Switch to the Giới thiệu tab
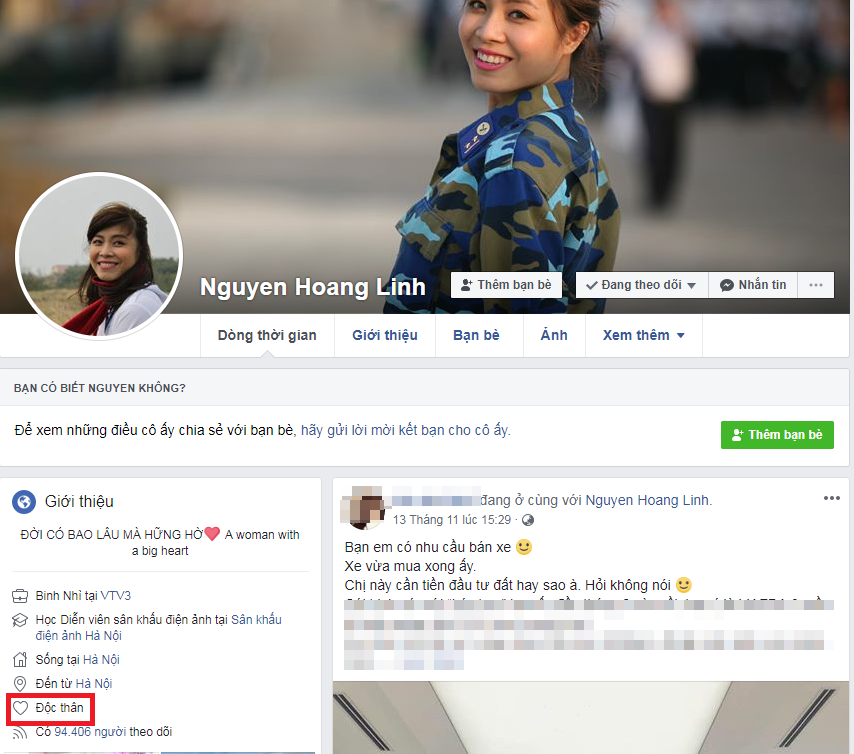 tap(384, 335)
